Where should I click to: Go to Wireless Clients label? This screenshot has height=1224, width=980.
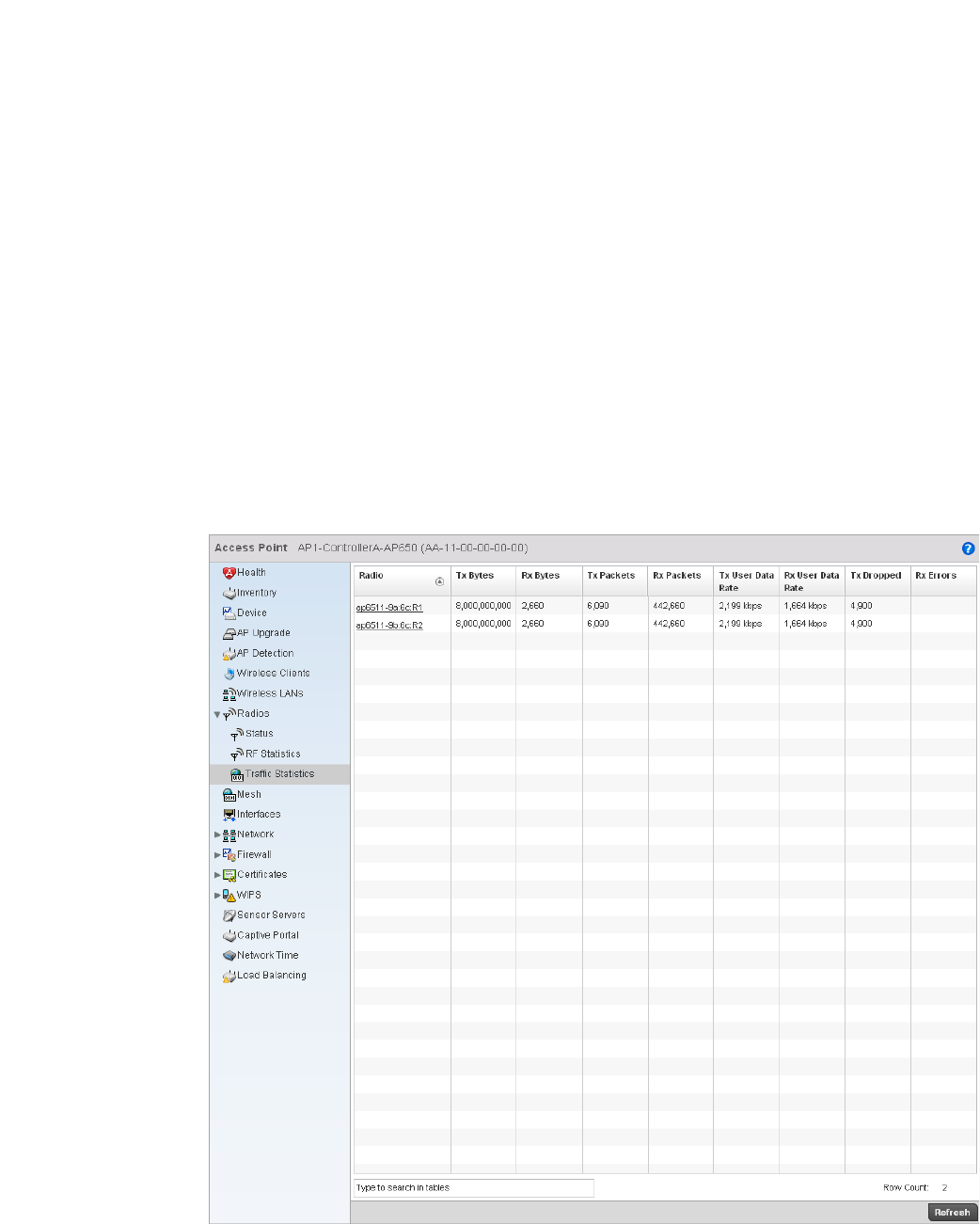273,674
